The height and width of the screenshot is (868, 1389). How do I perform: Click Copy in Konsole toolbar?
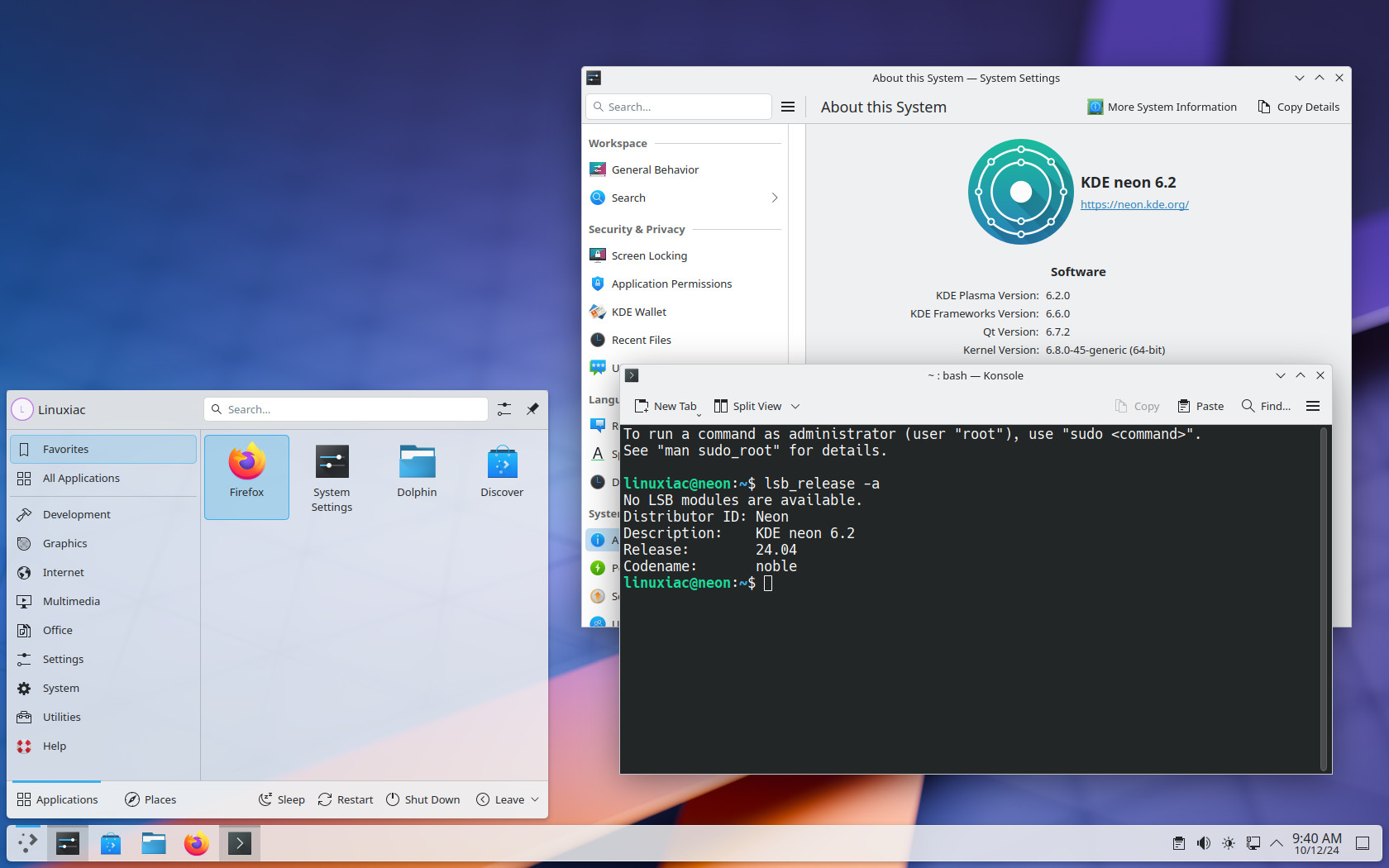[x=1137, y=406]
